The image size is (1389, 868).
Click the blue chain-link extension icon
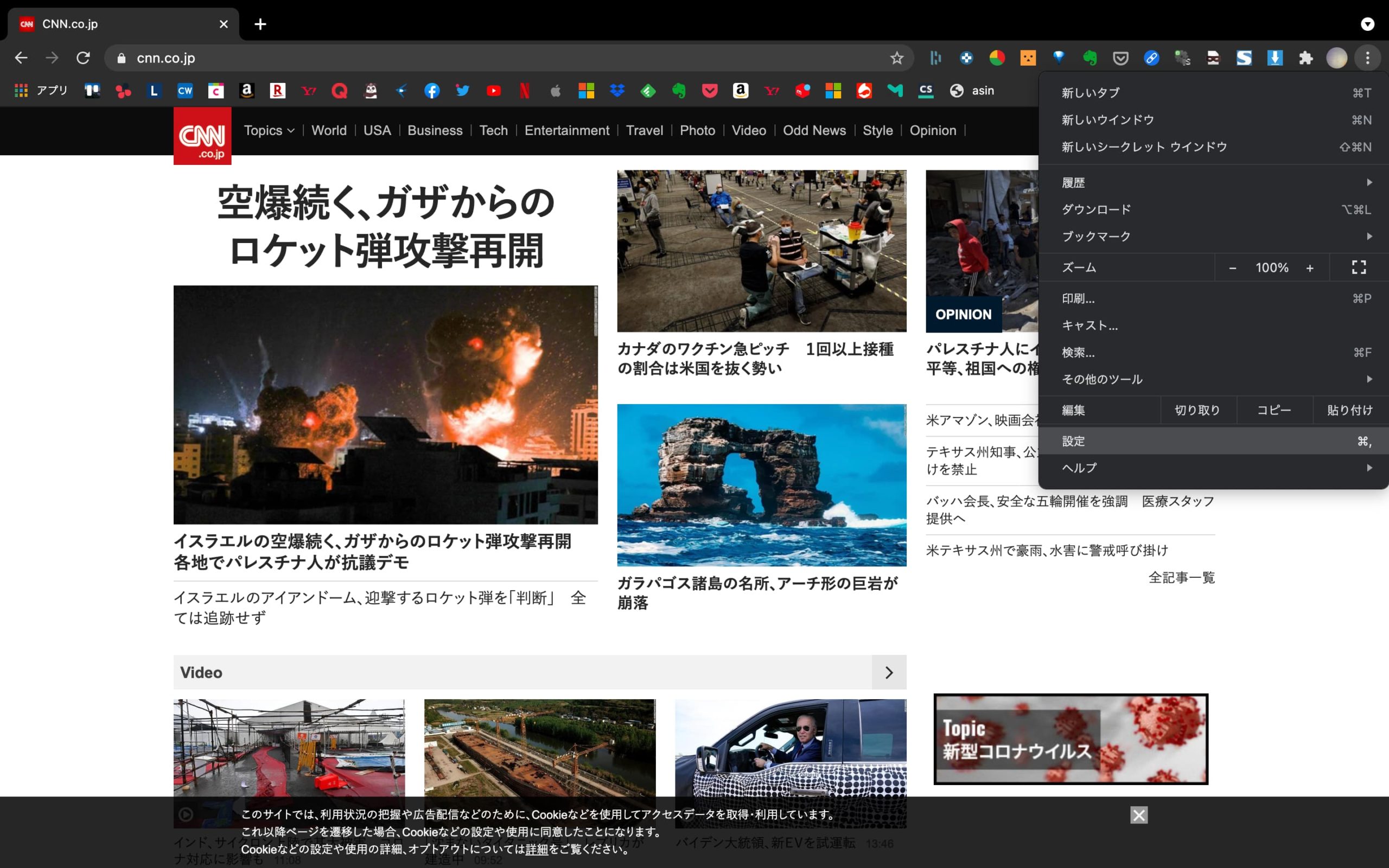[1151, 58]
